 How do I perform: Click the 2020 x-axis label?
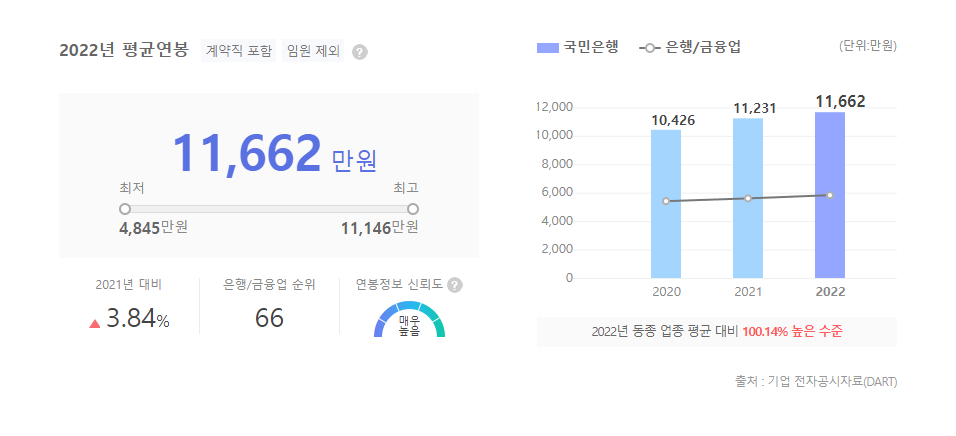click(666, 291)
